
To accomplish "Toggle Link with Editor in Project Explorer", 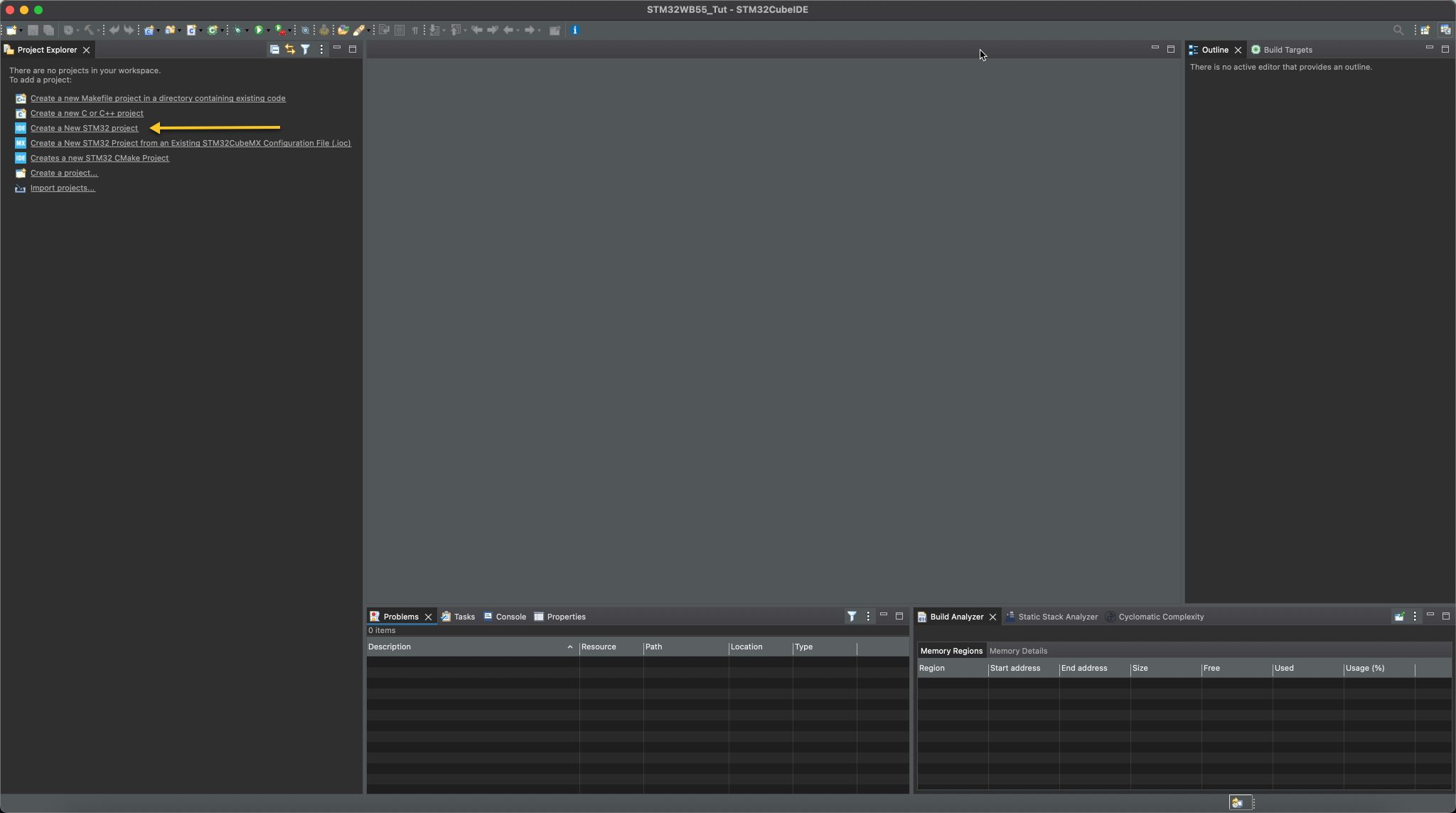I will click(x=290, y=49).
